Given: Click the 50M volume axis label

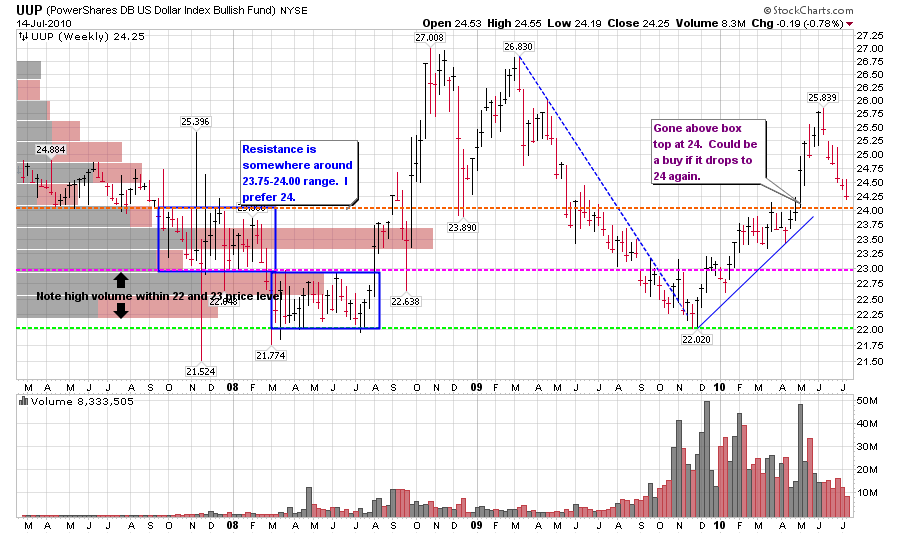Looking at the screenshot, I should click(867, 401).
